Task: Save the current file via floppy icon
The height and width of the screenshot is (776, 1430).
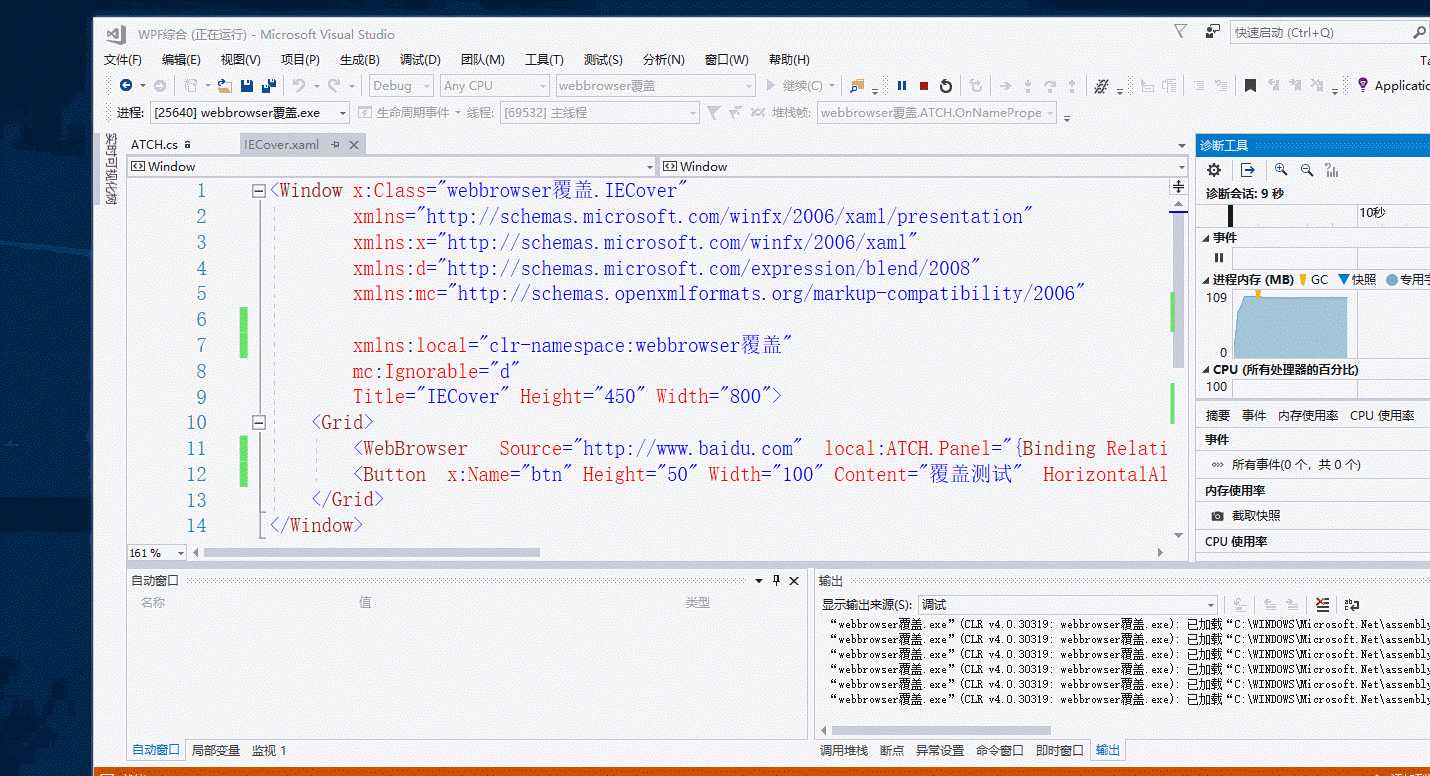Action: tap(247, 86)
